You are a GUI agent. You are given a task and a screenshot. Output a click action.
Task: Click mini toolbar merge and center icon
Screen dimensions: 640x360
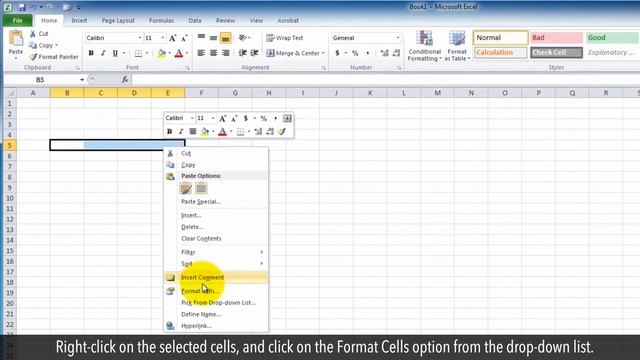pyautogui.click(x=287, y=118)
